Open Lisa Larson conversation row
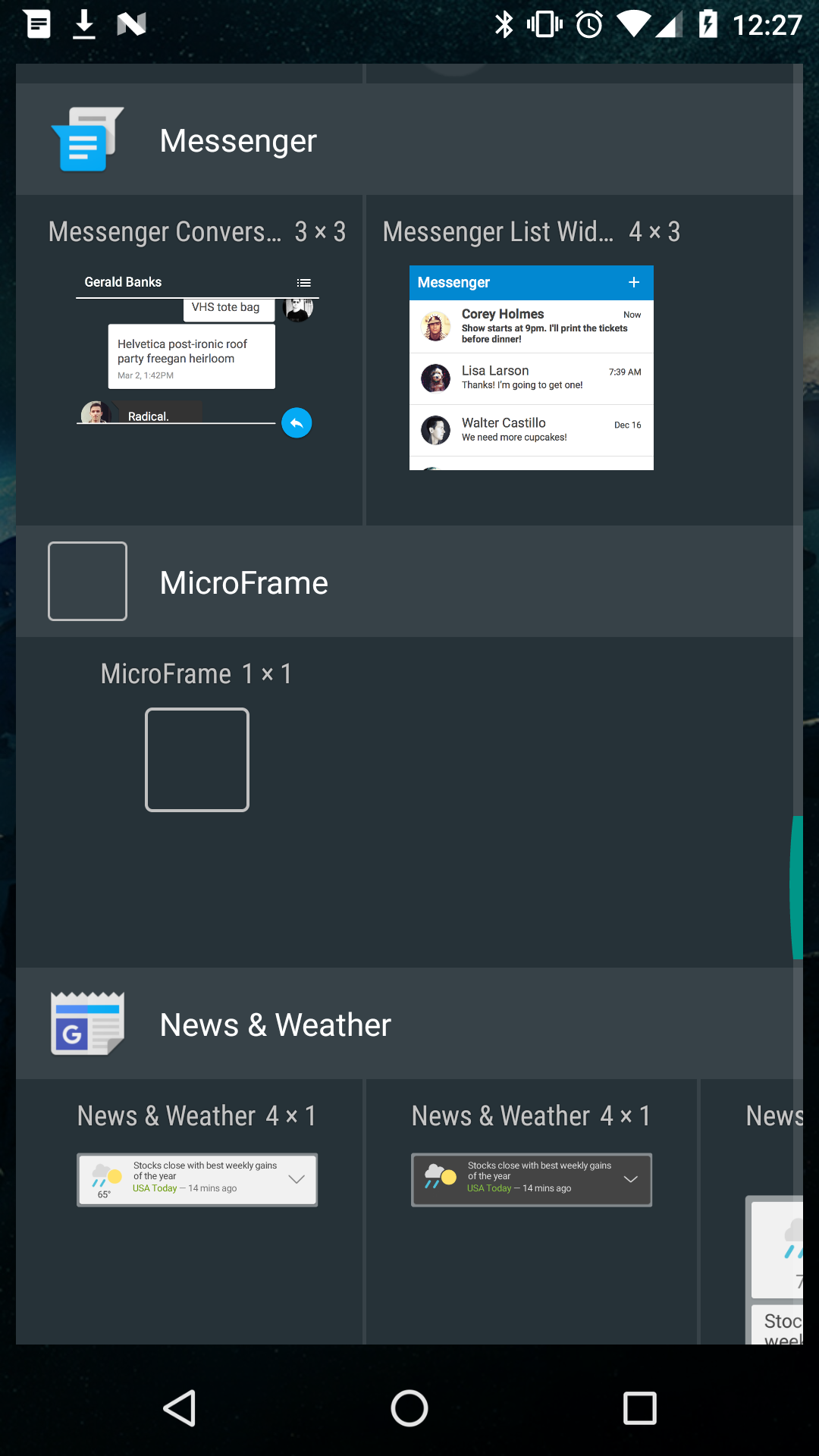 pos(532,378)
